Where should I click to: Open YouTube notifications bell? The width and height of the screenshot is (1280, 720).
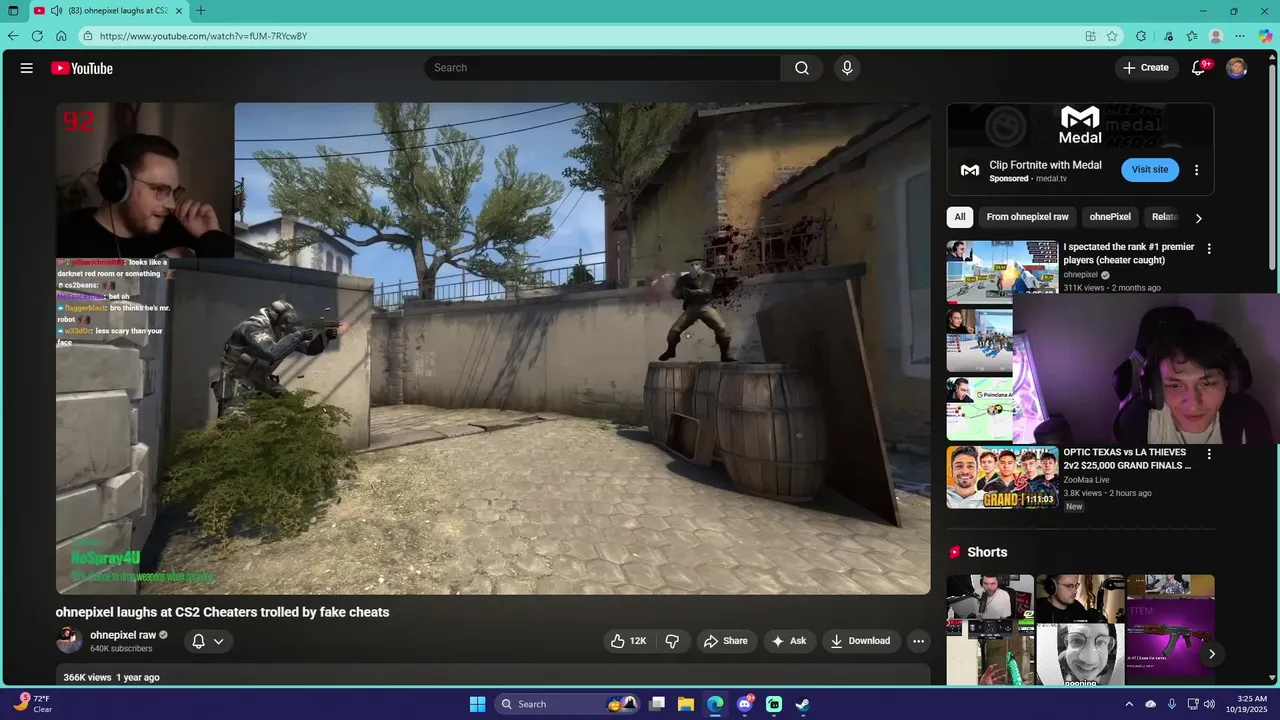[1198, 68]
